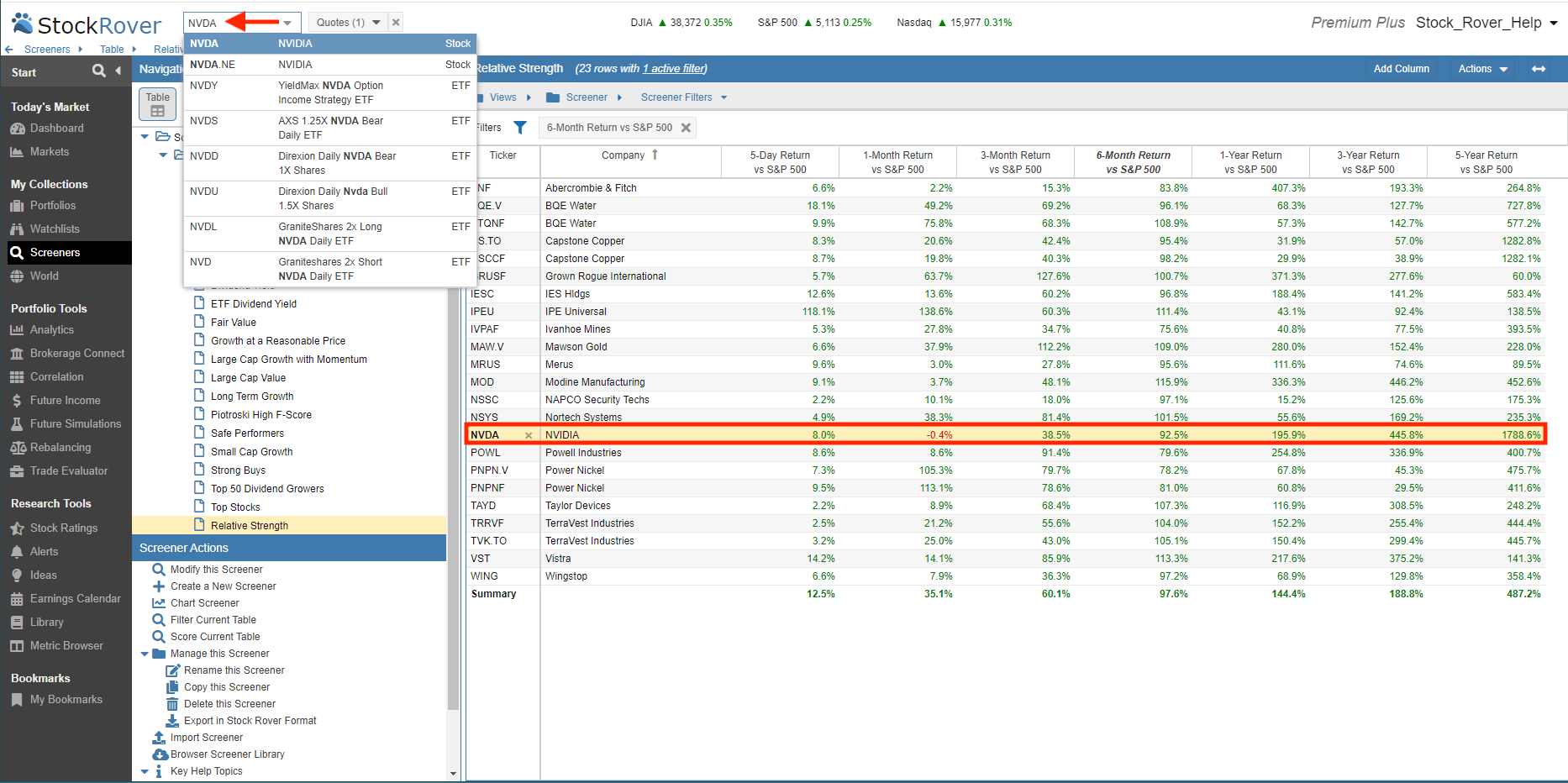
Task: Select NVD Graniteshares 2x Short suggestion
Action: coord(330,269)
